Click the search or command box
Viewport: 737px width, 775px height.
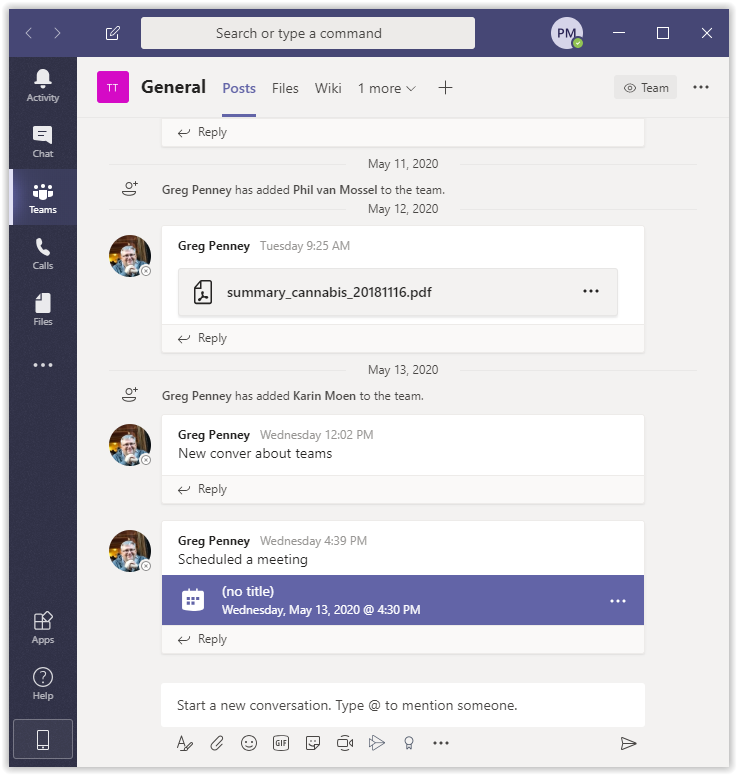click(x=308, y=33)
